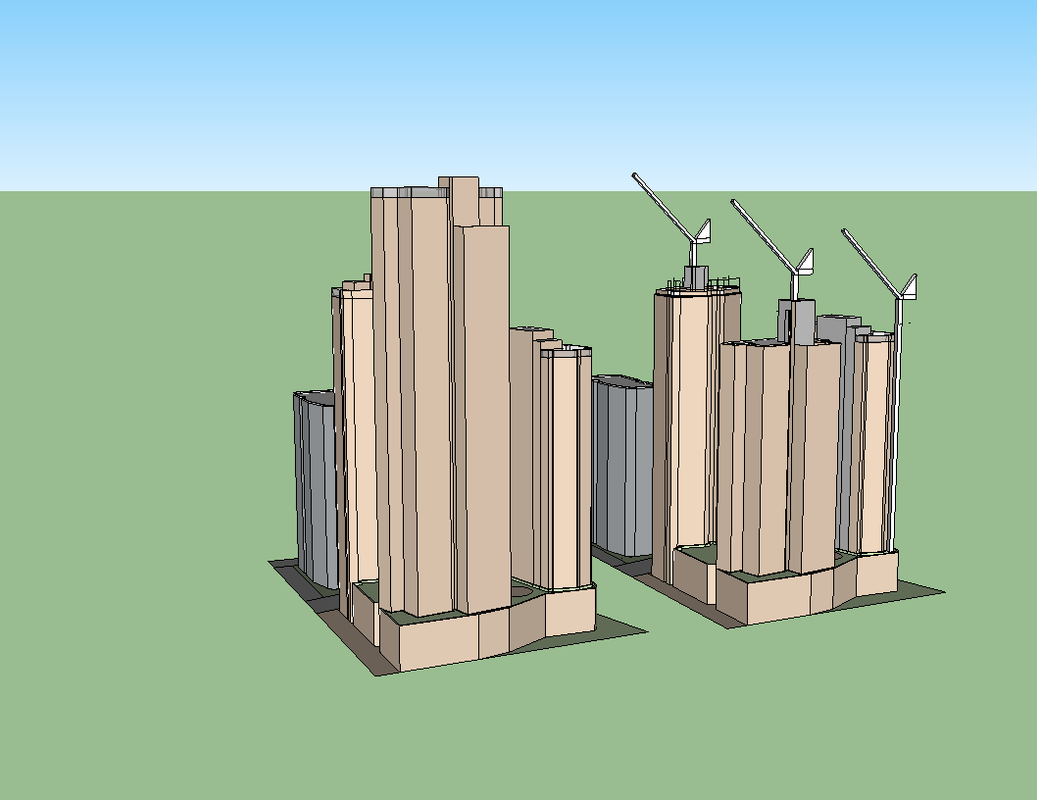The image size is (1037, 800).
Task: Select the podium base of left complex
Action: pos(473,628)
